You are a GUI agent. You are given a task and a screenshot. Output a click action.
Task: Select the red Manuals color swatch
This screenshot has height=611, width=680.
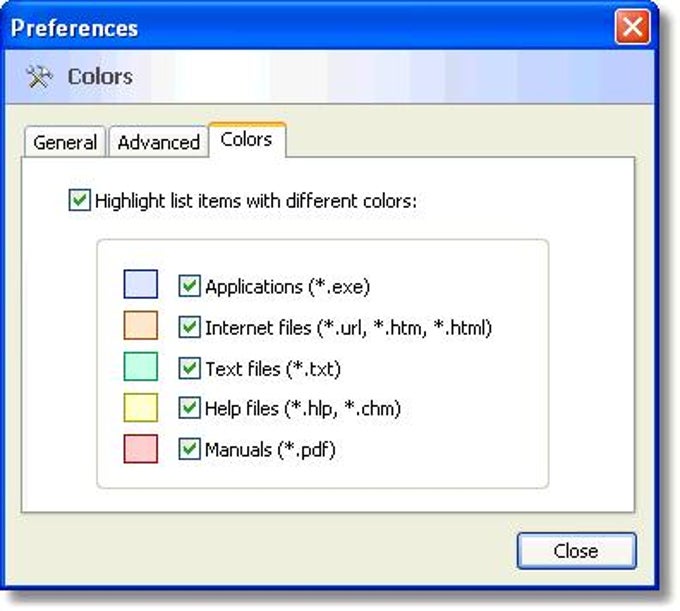tap(141, 449)
